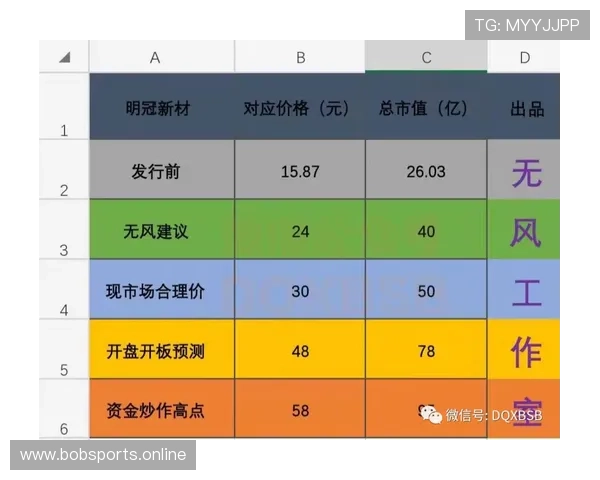Click cell with value 40
The image size is (600, 480).
point(426,229)
